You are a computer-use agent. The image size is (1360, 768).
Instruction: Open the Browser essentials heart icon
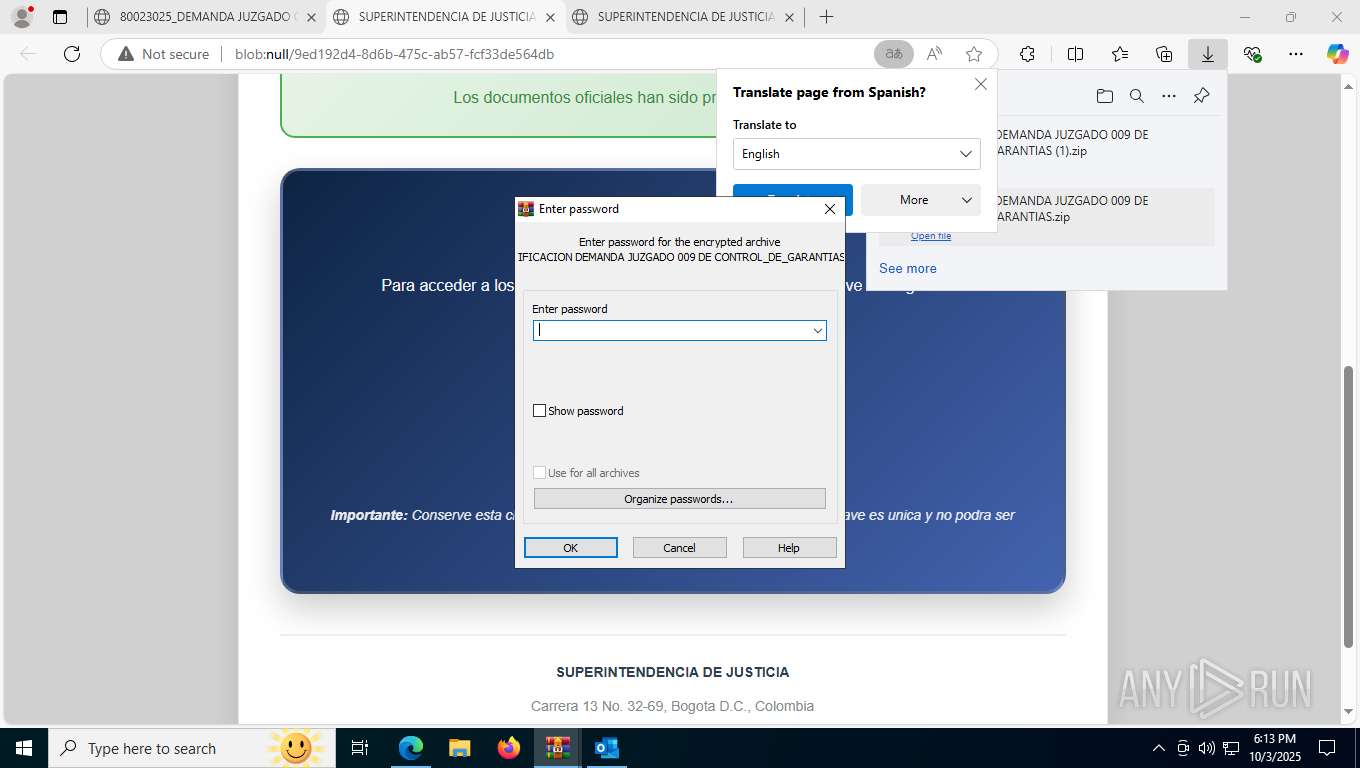point(1252,54)
